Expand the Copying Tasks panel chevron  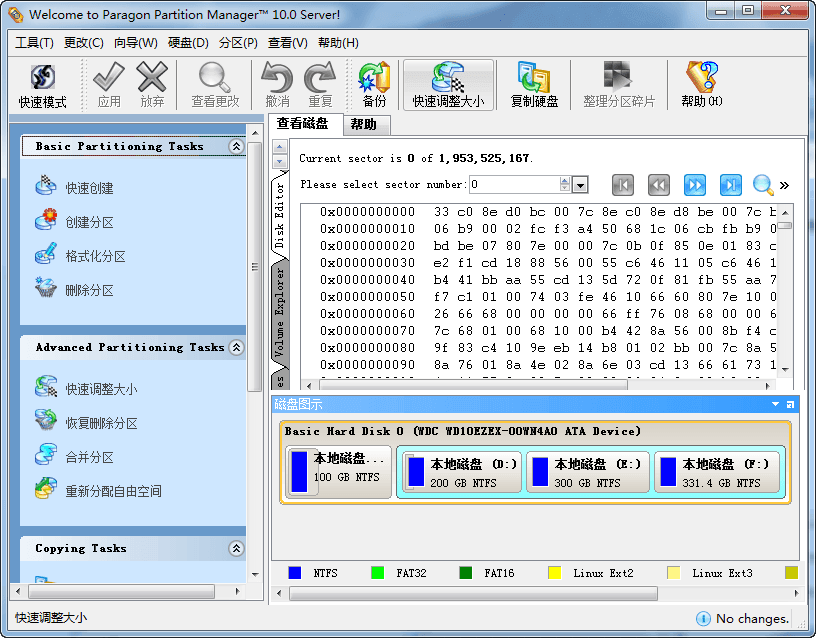click(236, 549)
